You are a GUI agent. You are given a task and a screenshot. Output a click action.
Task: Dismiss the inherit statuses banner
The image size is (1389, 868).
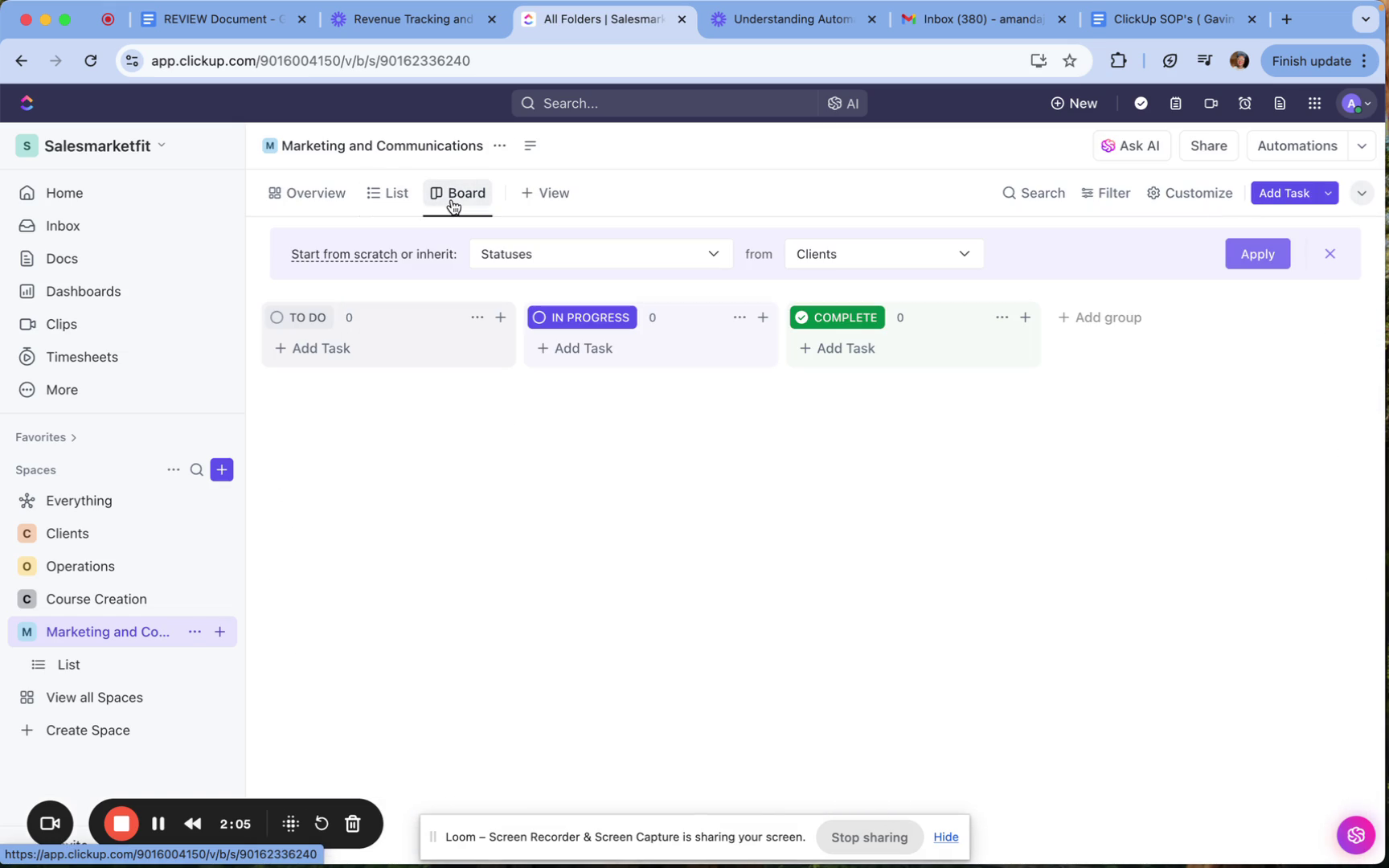pyautogui.click(x=1330, y=254)
